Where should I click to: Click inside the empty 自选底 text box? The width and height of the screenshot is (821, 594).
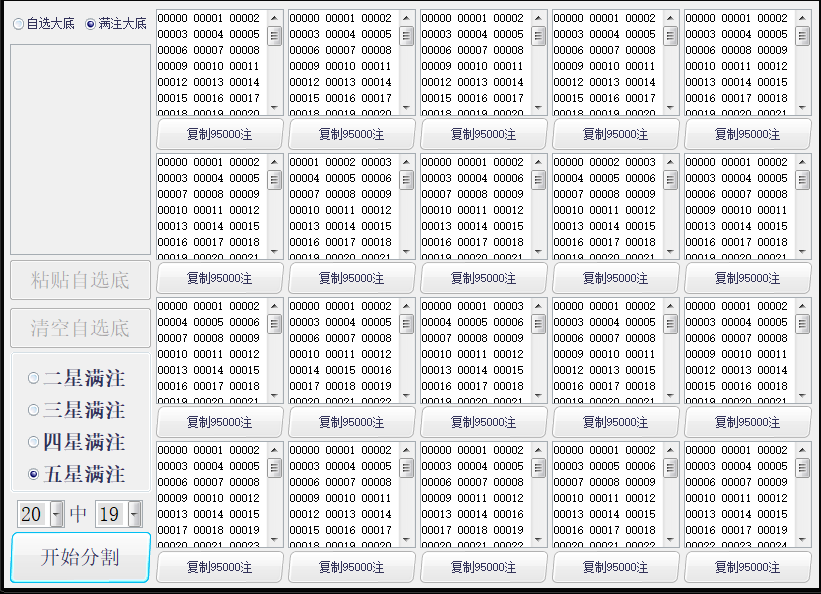(x=80, y=148)
